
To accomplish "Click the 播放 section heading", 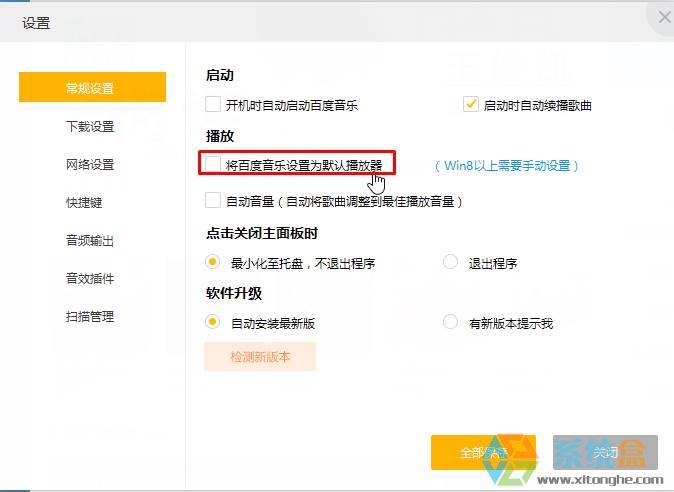I will tap(220, 136).
